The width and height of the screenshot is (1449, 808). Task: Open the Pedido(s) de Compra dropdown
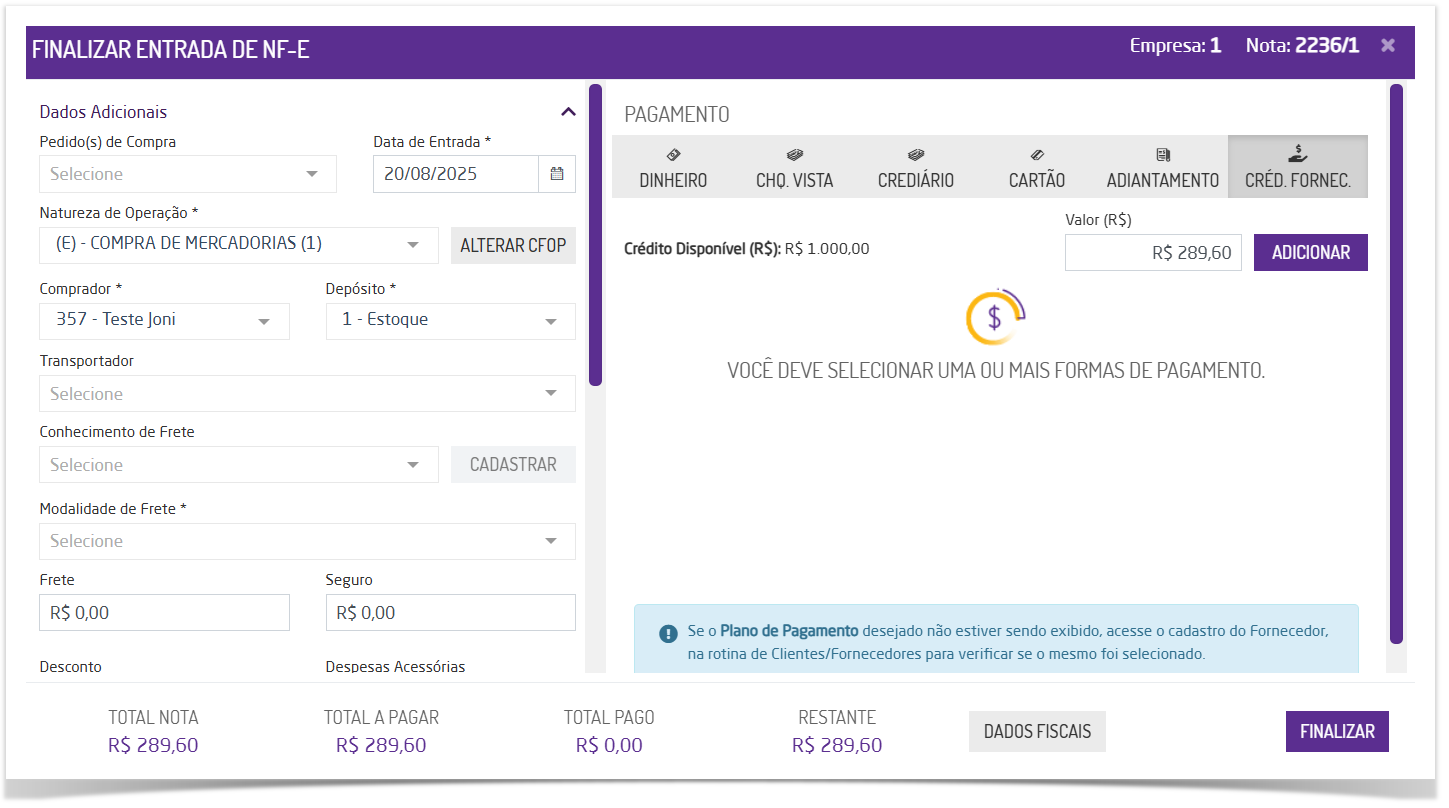point(188,174)
